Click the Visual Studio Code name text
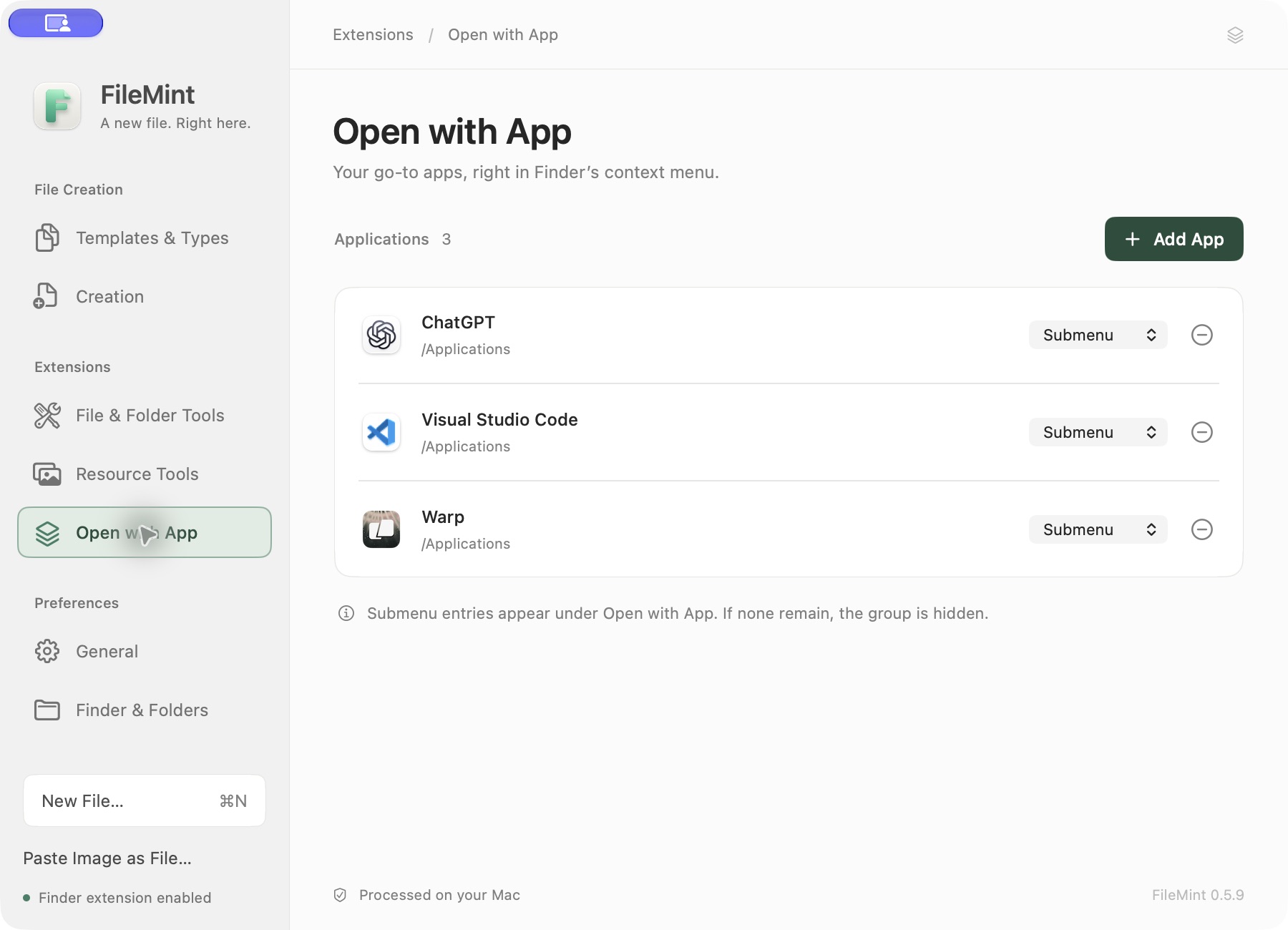This screenshot has height=930, width=1288. click(499, 419)
